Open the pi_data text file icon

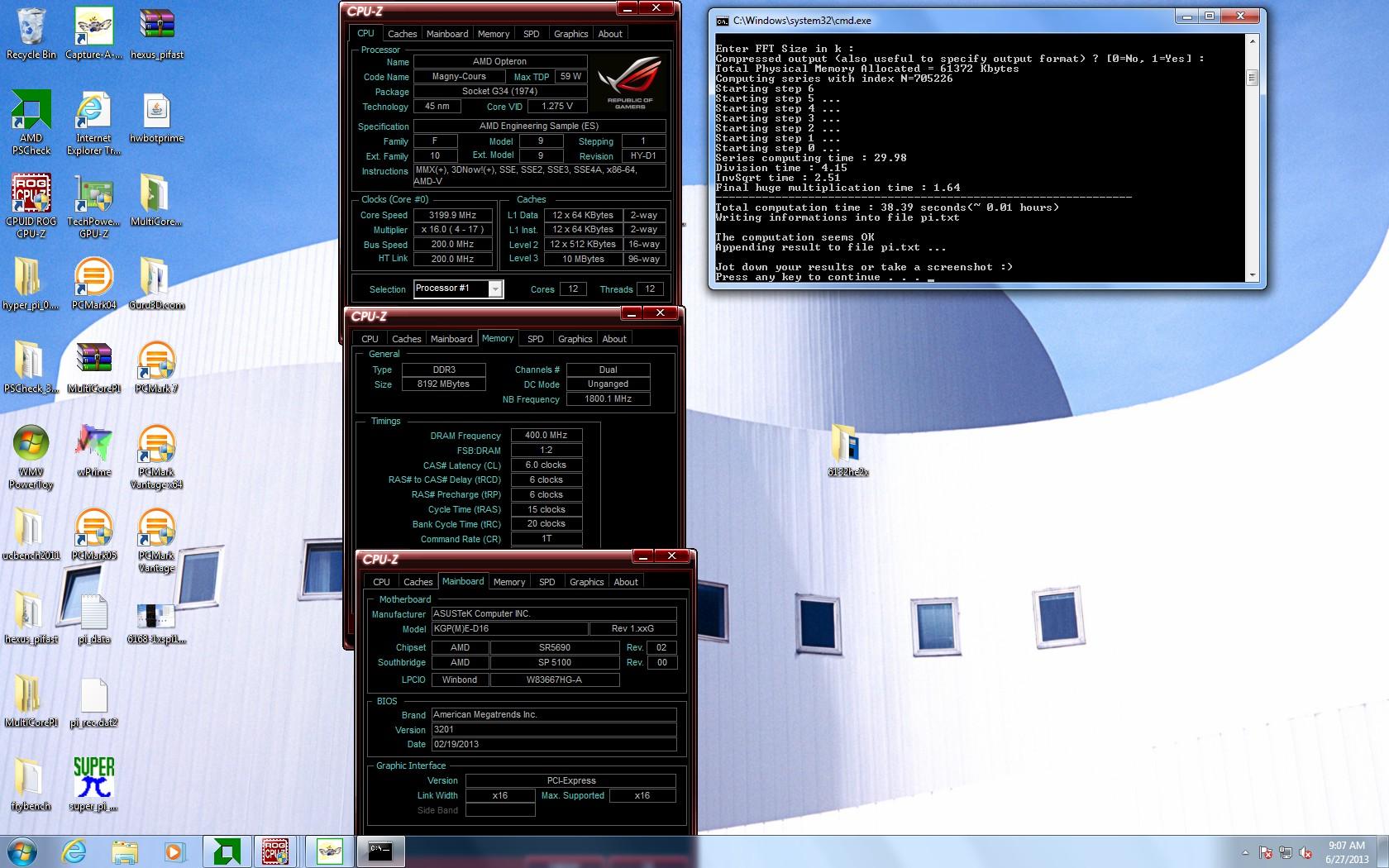[x=93, y=618]
